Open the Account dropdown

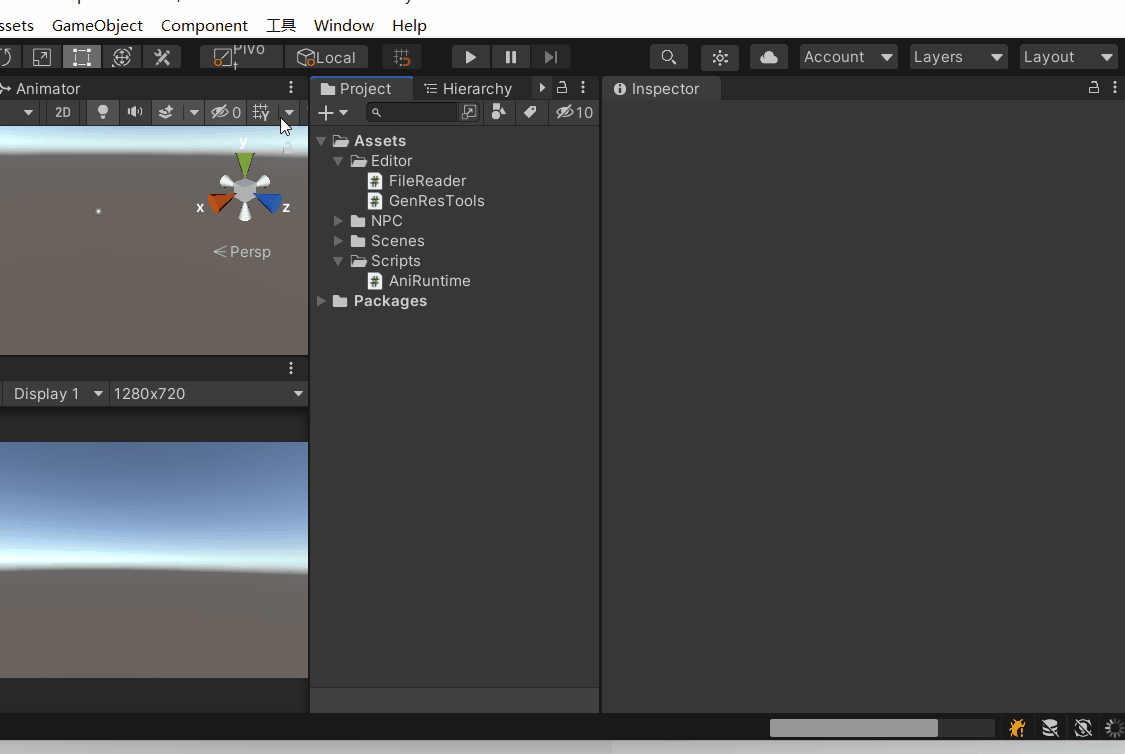coord(848,57)
